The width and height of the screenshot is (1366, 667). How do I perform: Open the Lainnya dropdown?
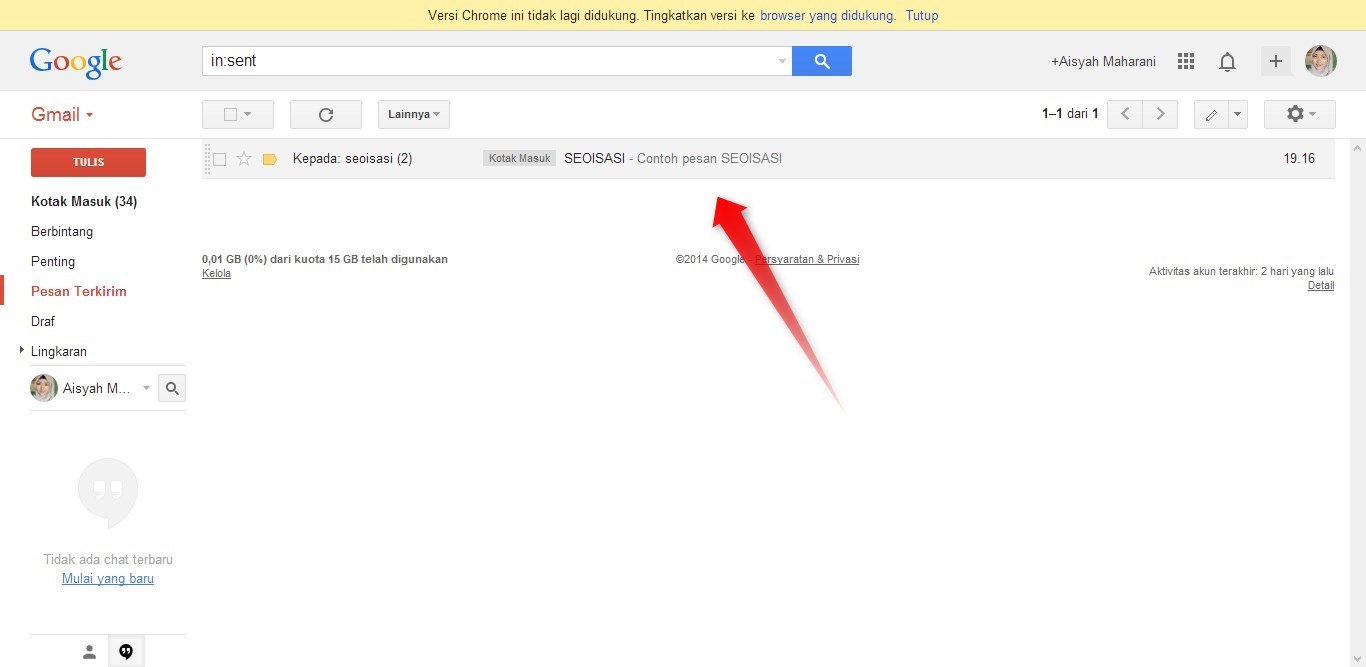pyautogui.click(x=412, y=113)
